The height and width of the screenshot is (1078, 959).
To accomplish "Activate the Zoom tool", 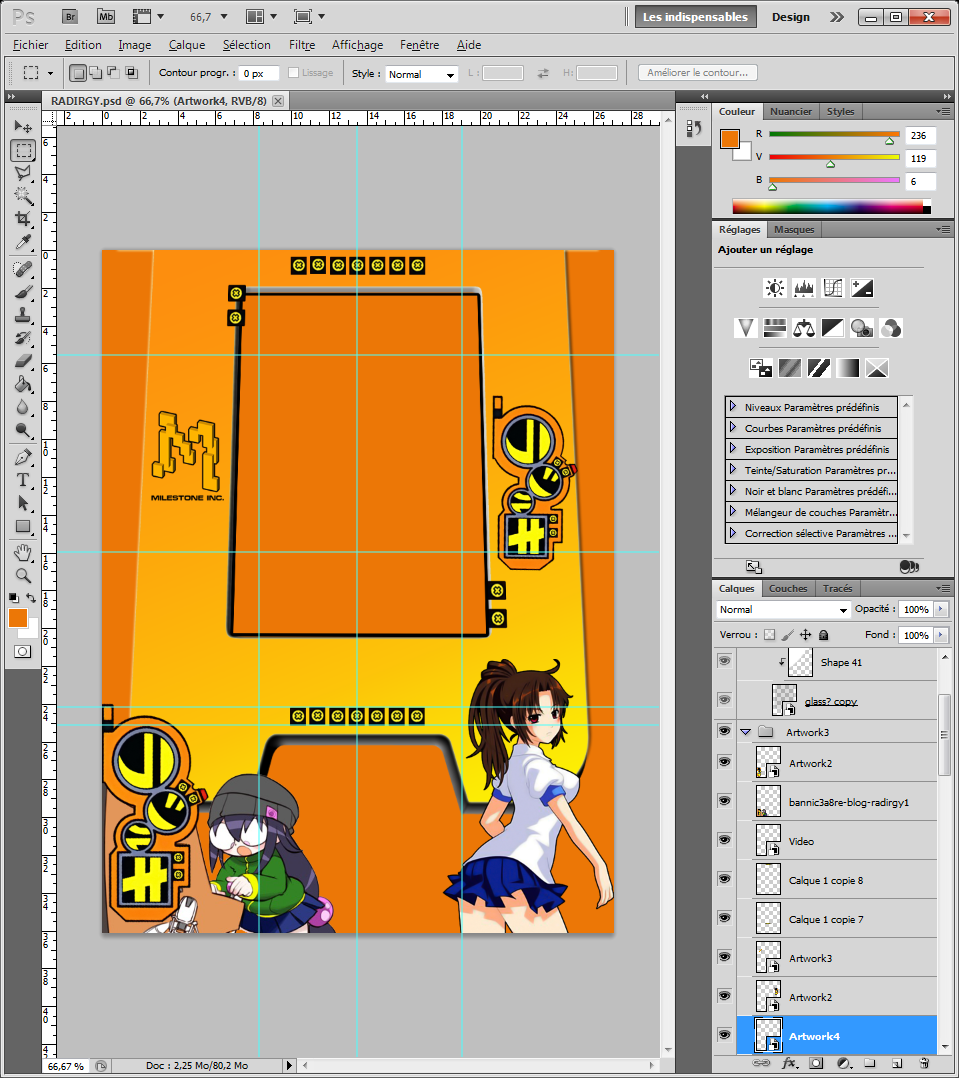I will [23, 576].
